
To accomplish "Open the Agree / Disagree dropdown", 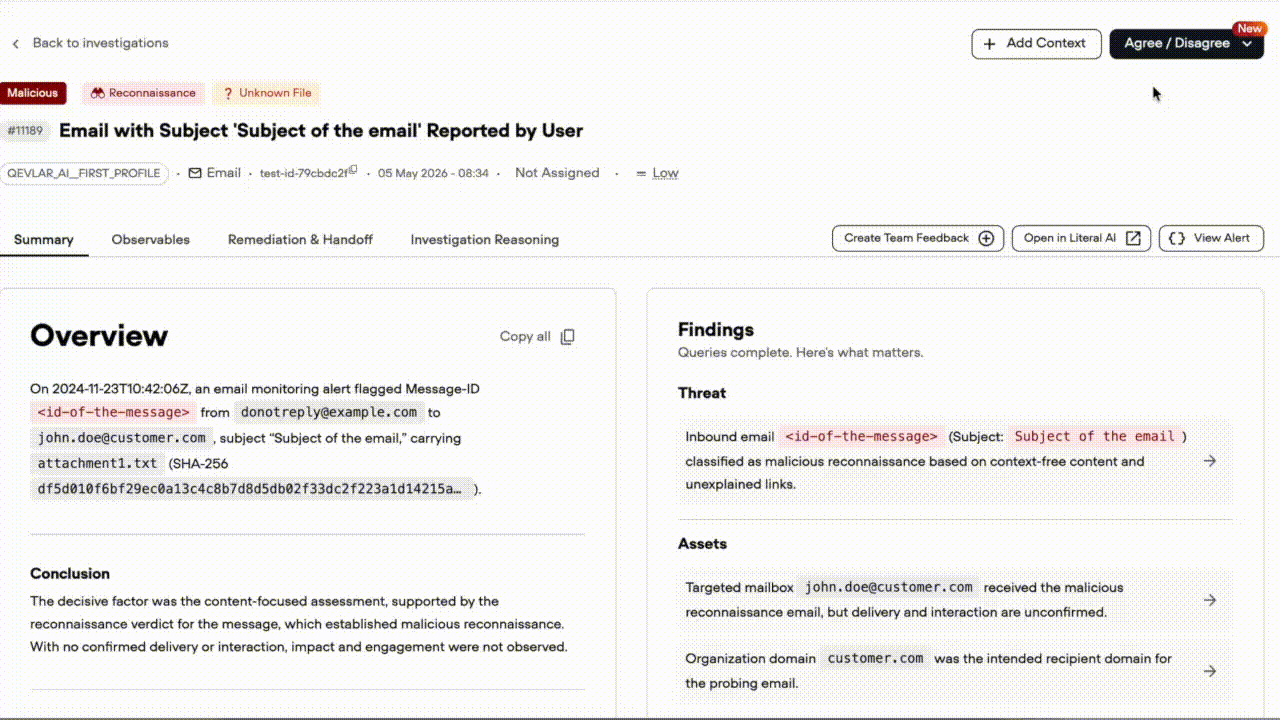I will point(1186,43).
